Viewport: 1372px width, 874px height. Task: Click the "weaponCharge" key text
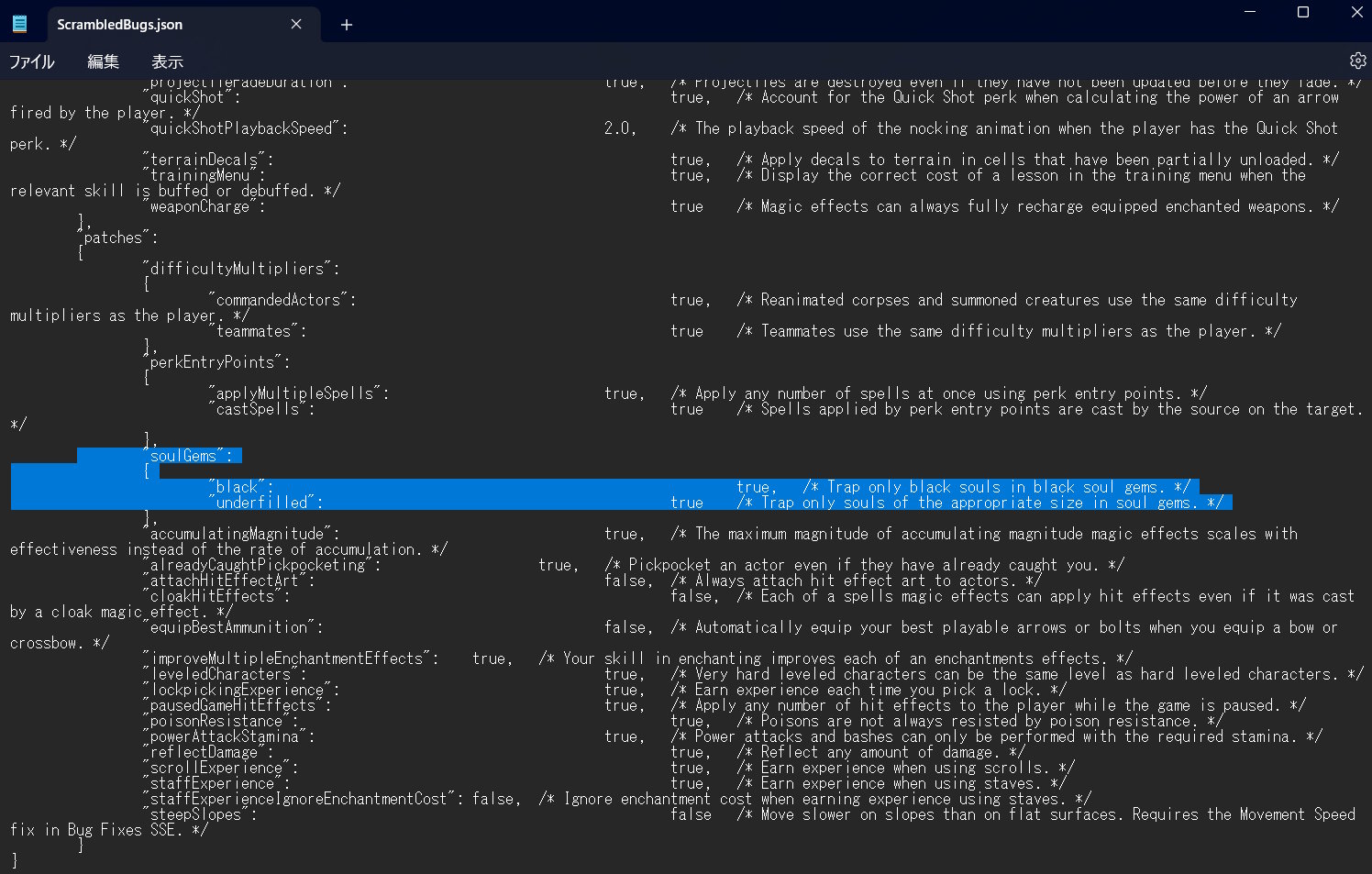pos(200,206)
